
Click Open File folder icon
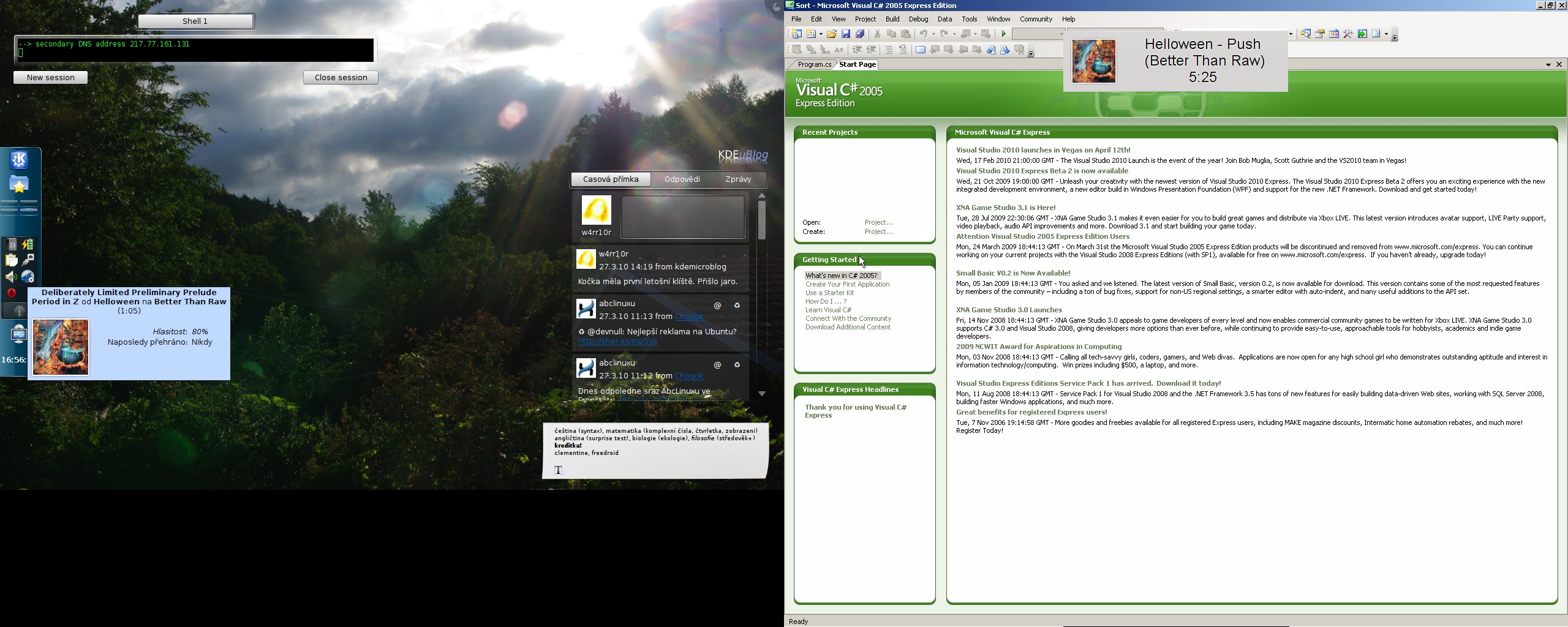[832, 34]
